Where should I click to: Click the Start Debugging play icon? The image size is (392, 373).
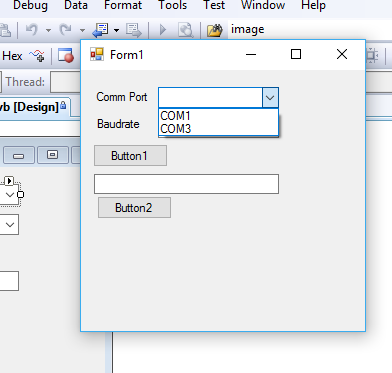pos(163,30)
